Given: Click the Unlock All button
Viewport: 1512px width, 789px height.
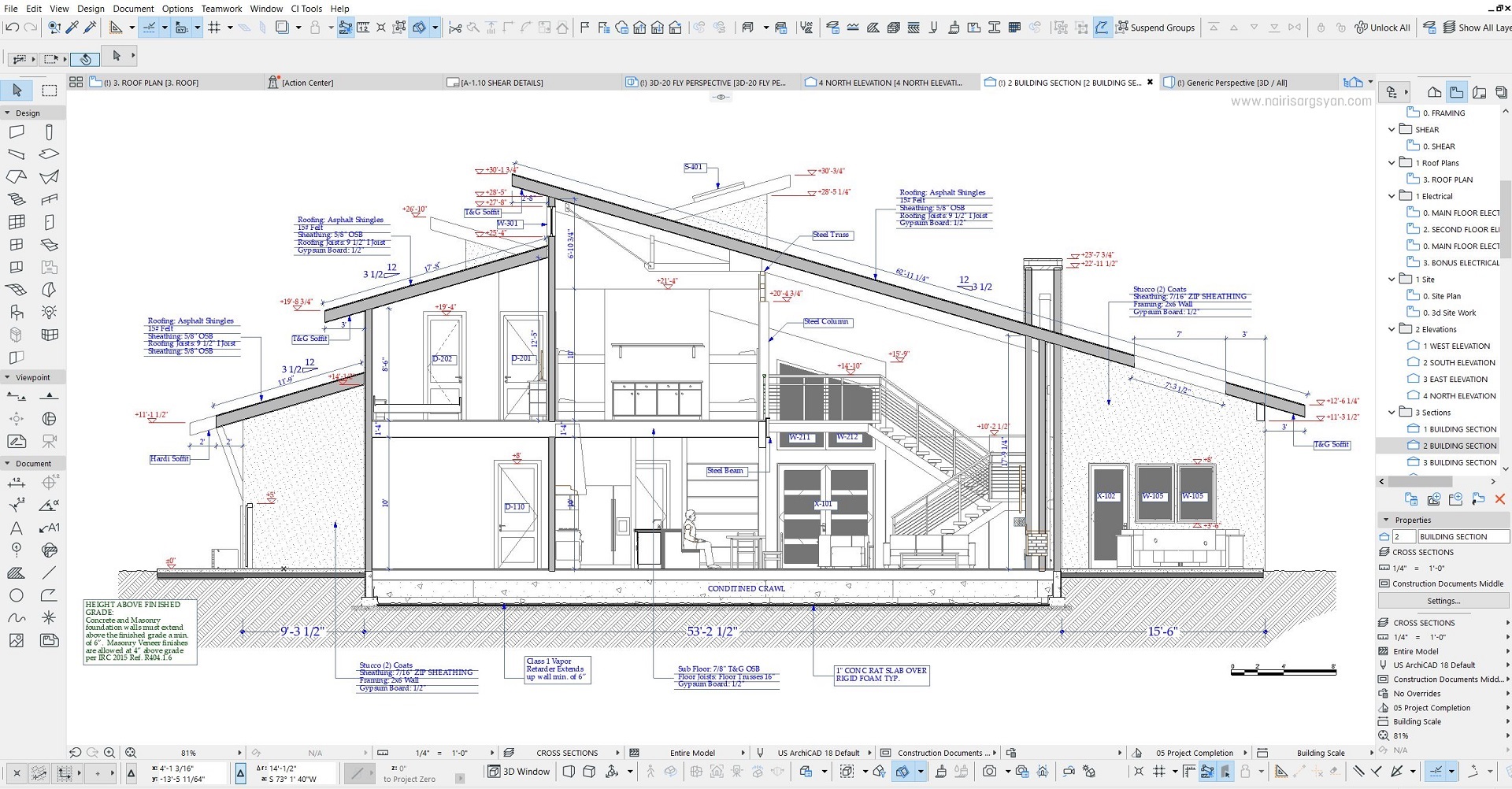Looking at the screenshot, I should (x=1383, y=28).
